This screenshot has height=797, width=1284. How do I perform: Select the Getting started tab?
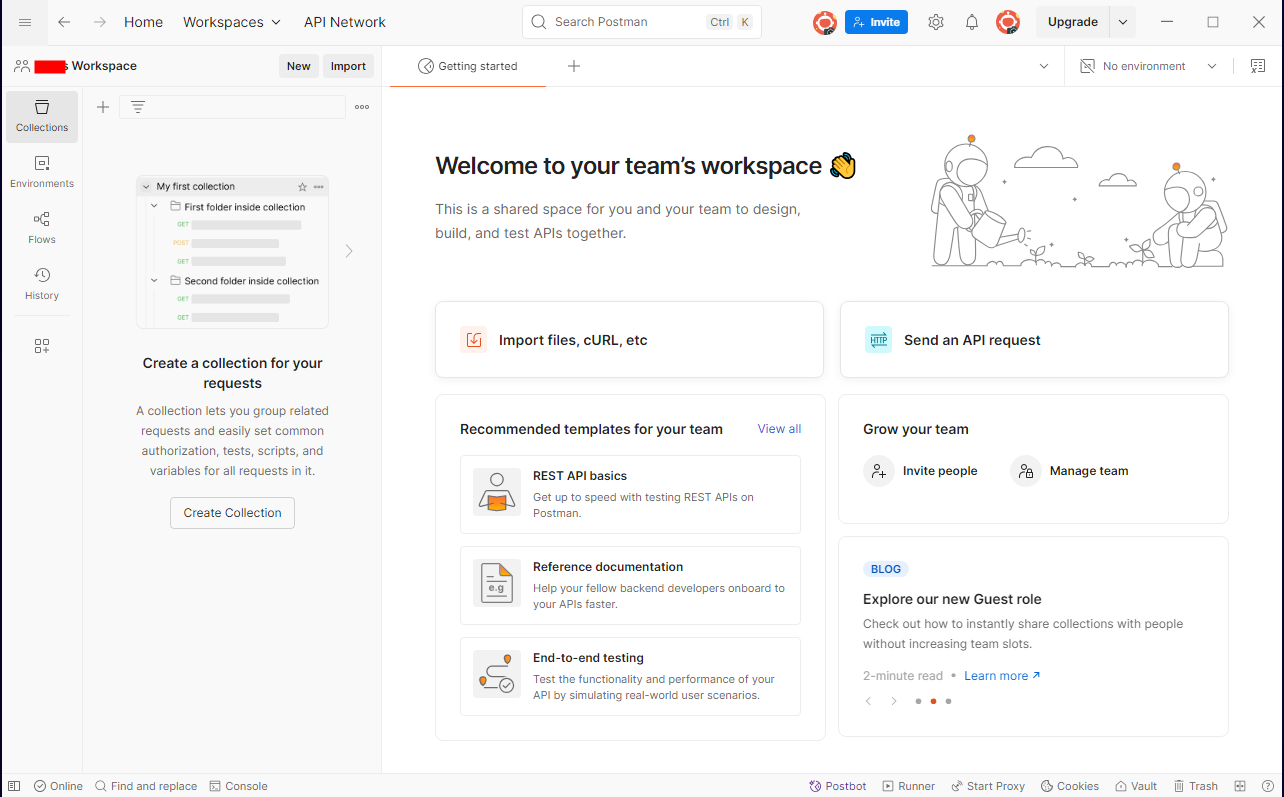(x=468, y=66)
